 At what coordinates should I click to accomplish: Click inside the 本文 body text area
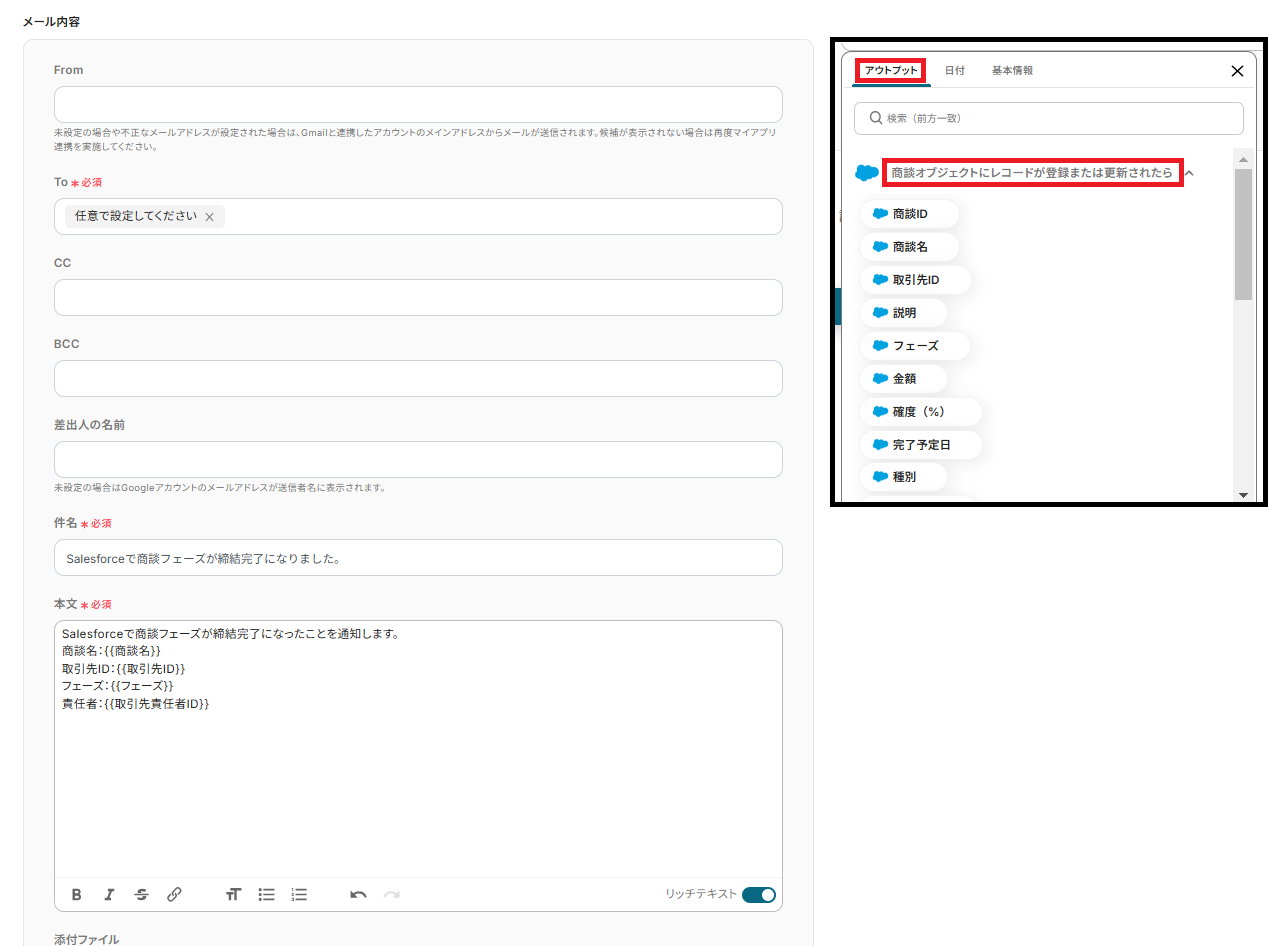418,750
